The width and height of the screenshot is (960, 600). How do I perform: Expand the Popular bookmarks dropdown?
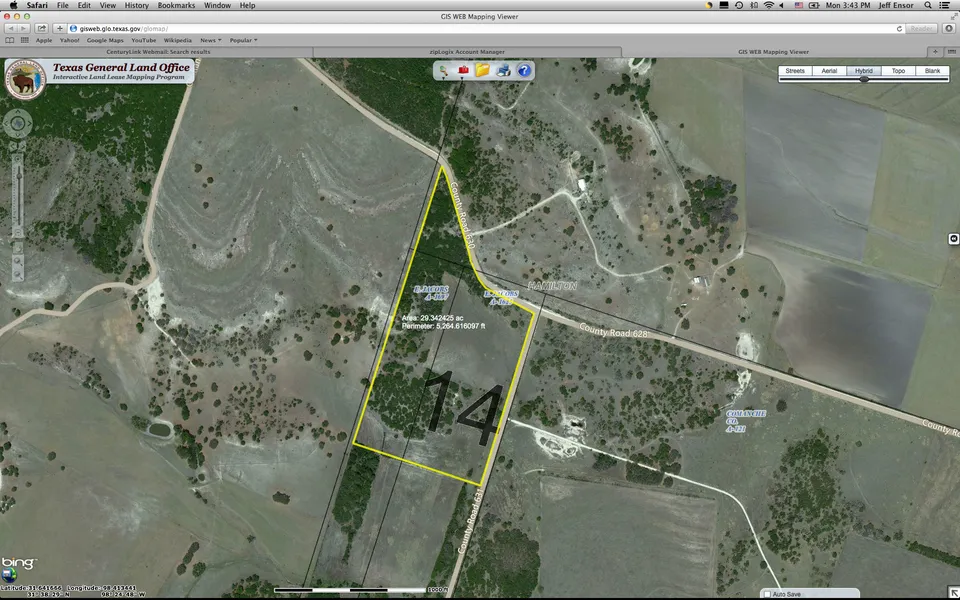click(243, 40)
